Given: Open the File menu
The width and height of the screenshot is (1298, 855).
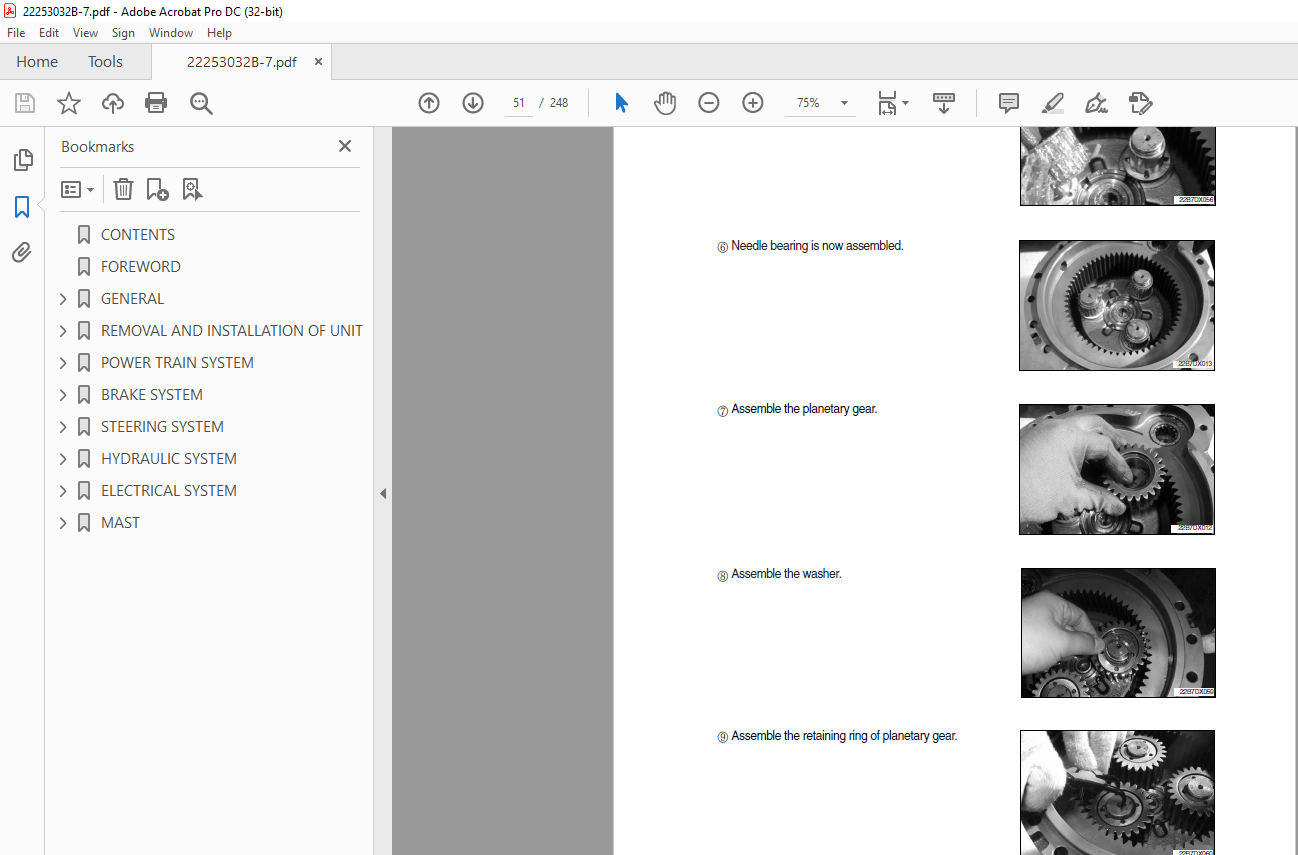Looking at the screenshot, I should coord(16,33).
